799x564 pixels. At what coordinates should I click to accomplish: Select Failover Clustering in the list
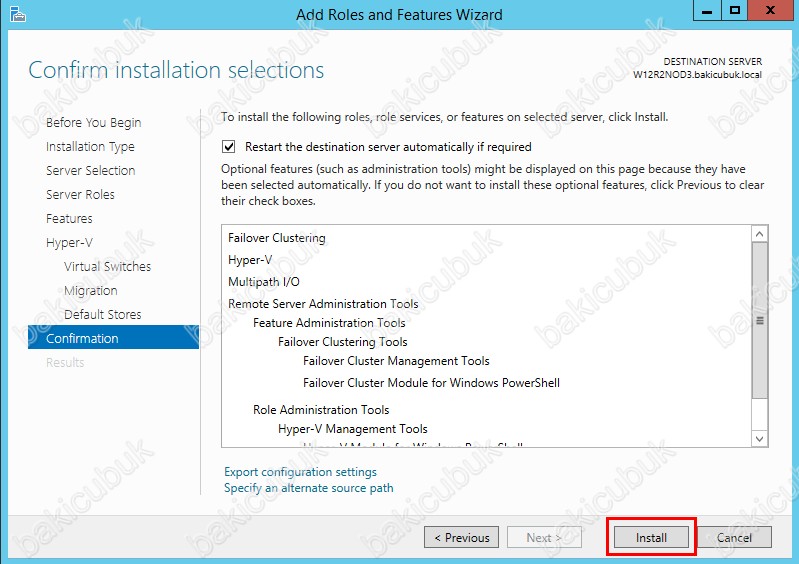tap(277, 238)
